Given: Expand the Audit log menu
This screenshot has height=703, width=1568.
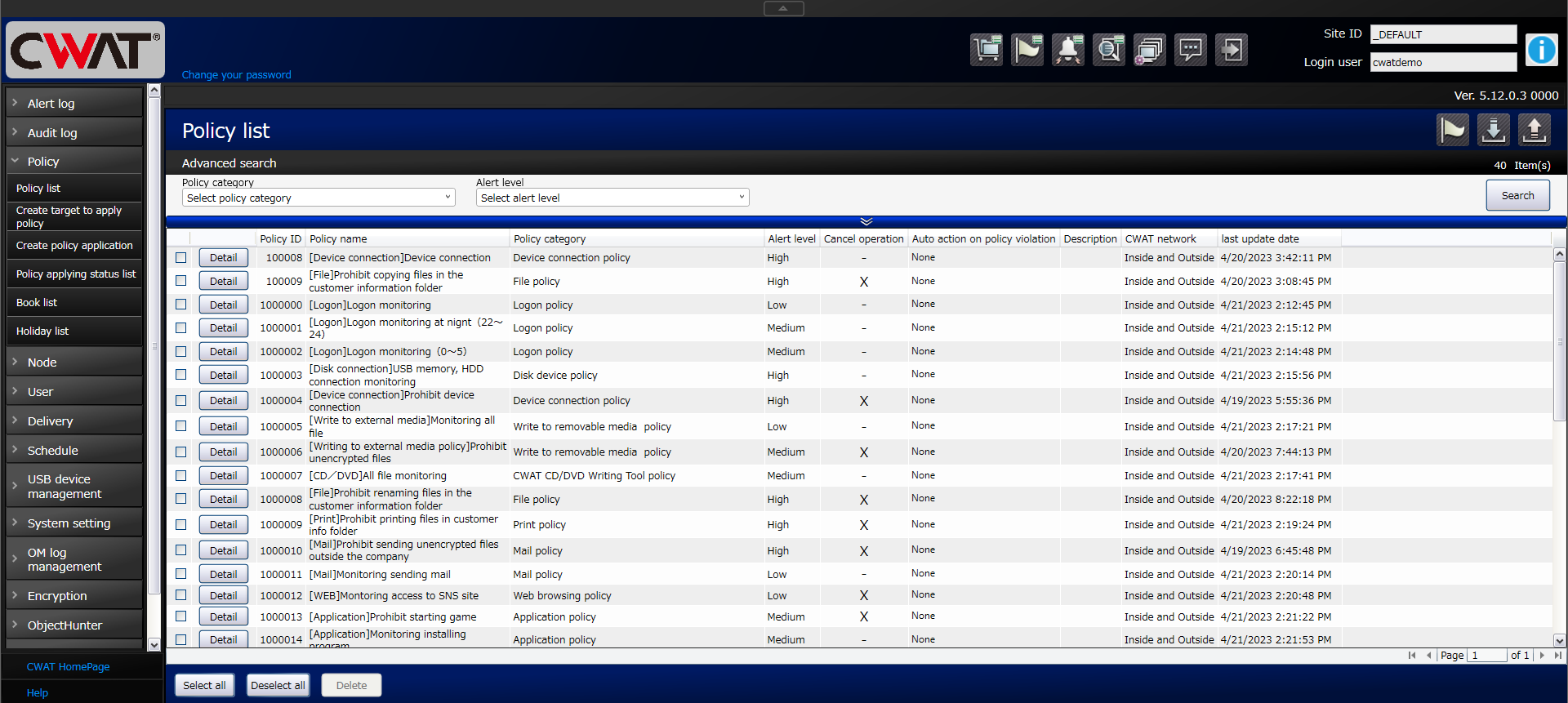Looking at the screenshot, I should [x=74, y=133].
